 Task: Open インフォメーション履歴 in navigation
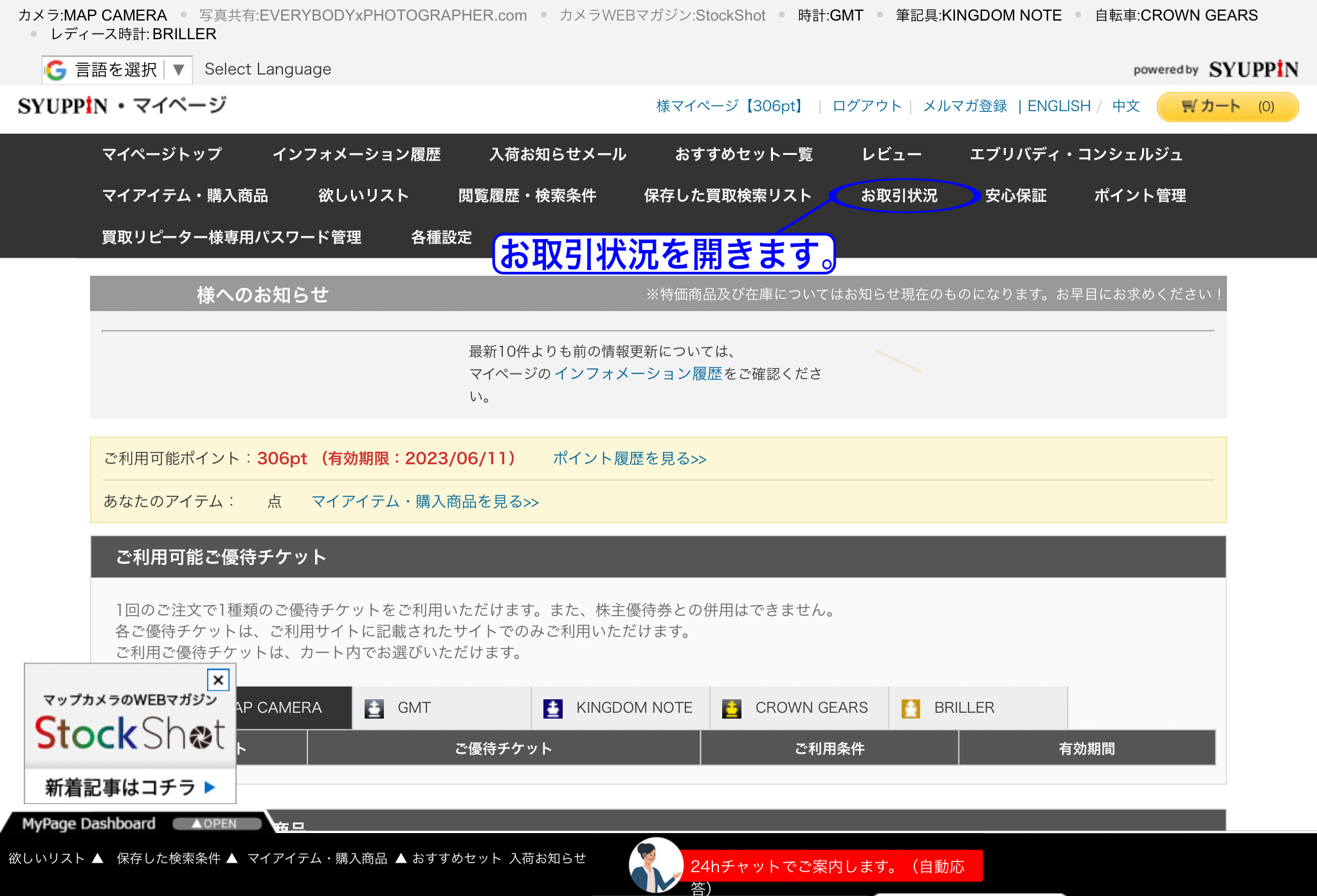click(357, 154)
